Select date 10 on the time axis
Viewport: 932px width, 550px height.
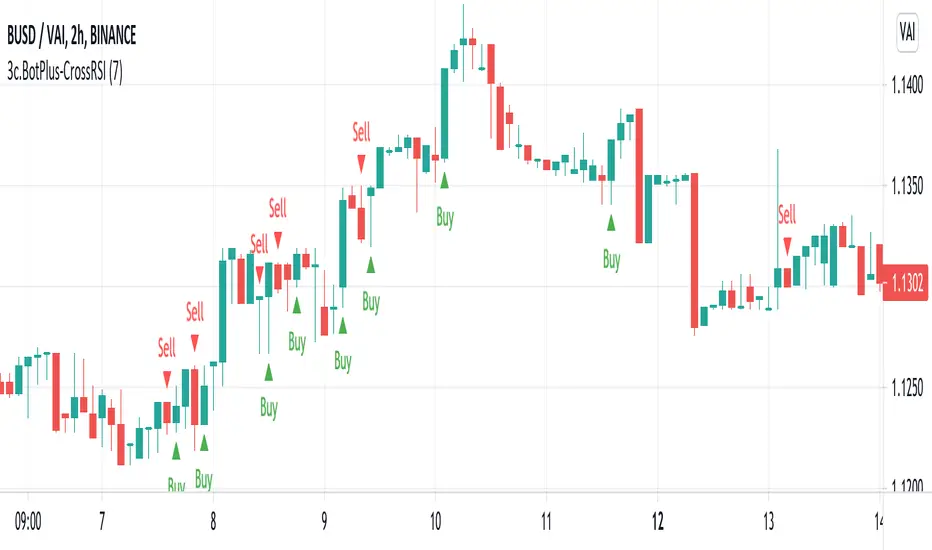pyautogui.click(x=434, y=522)
